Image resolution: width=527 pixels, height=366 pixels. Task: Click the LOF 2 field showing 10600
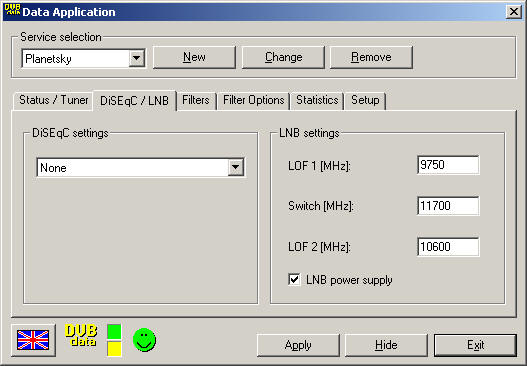tap(448, 247)
